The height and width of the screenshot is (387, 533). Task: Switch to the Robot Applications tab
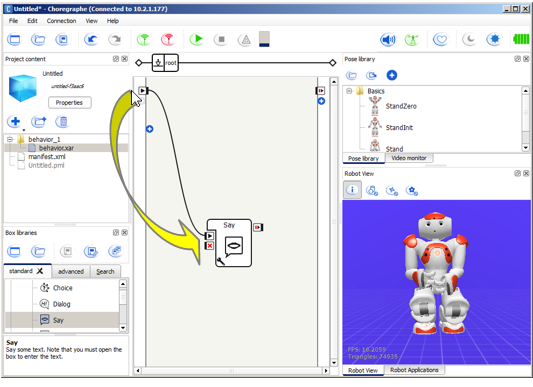(414, 370)
